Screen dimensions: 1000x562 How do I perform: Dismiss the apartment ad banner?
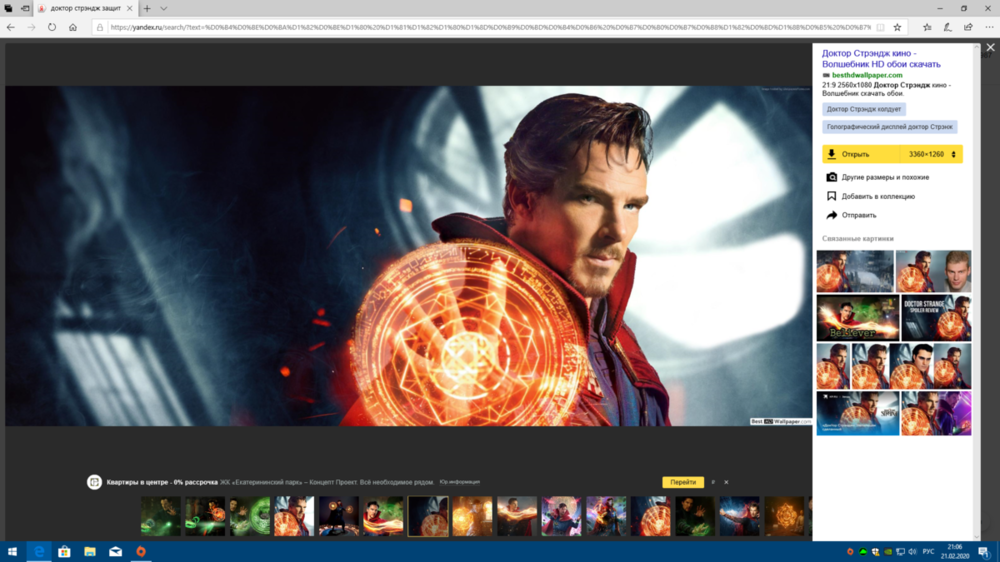click(726, 482)
